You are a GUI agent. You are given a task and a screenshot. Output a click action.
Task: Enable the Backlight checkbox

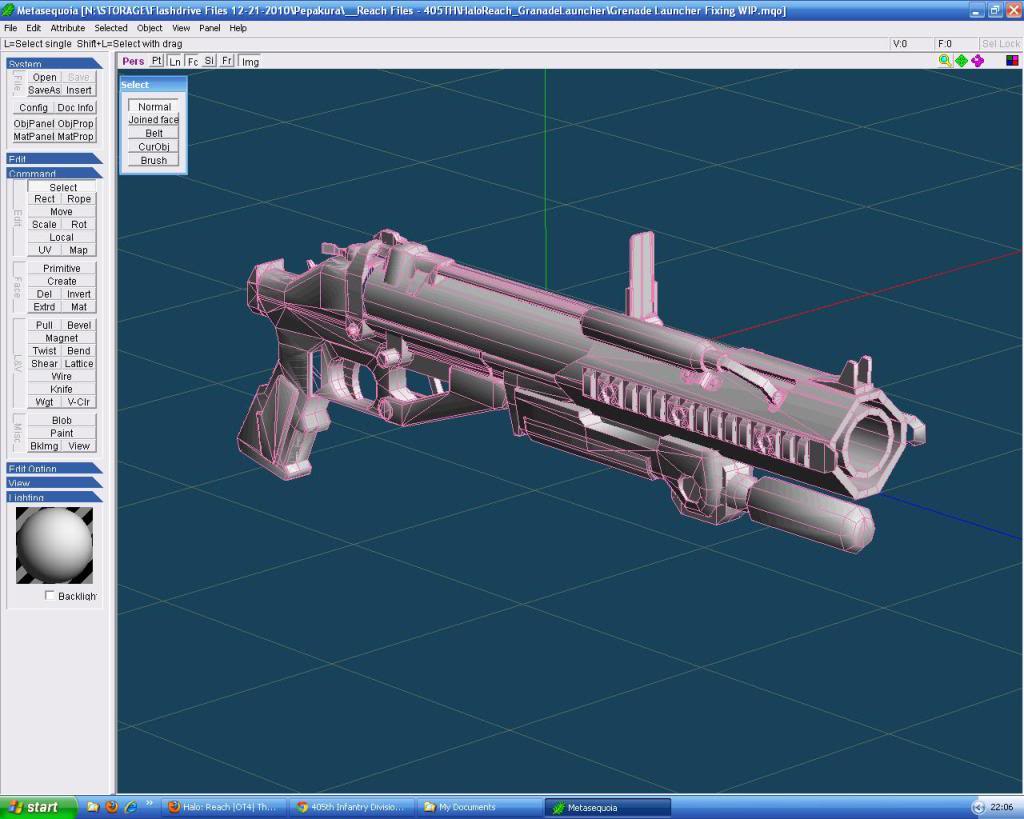(50, 596)
